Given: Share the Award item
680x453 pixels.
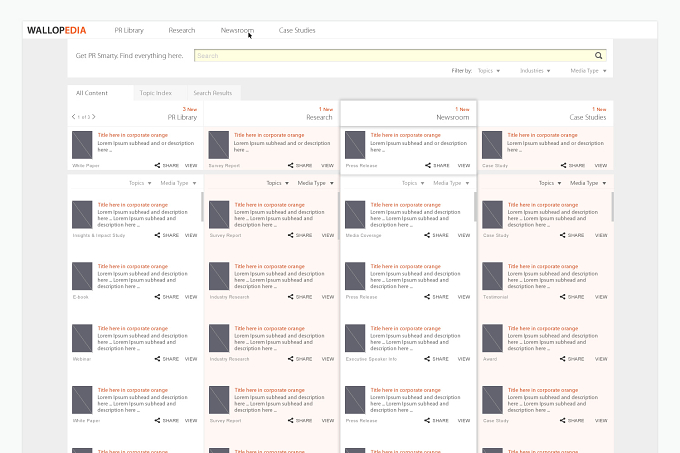Looking at the screenshot, I should click(x=572, y=359).
